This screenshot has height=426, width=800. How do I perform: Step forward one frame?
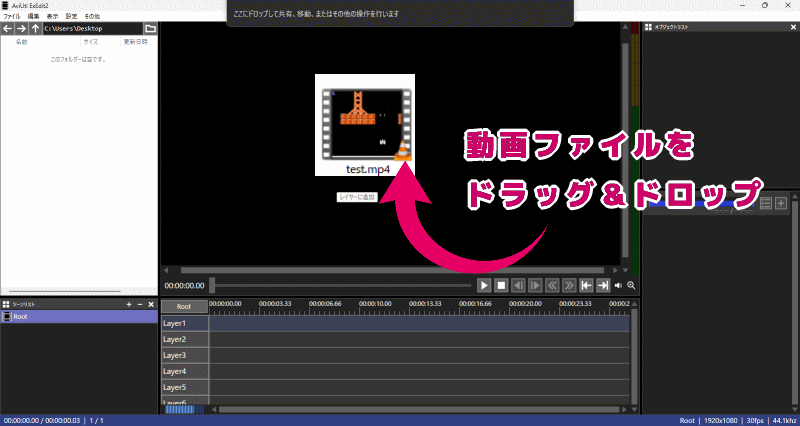(x=535, y=285)
